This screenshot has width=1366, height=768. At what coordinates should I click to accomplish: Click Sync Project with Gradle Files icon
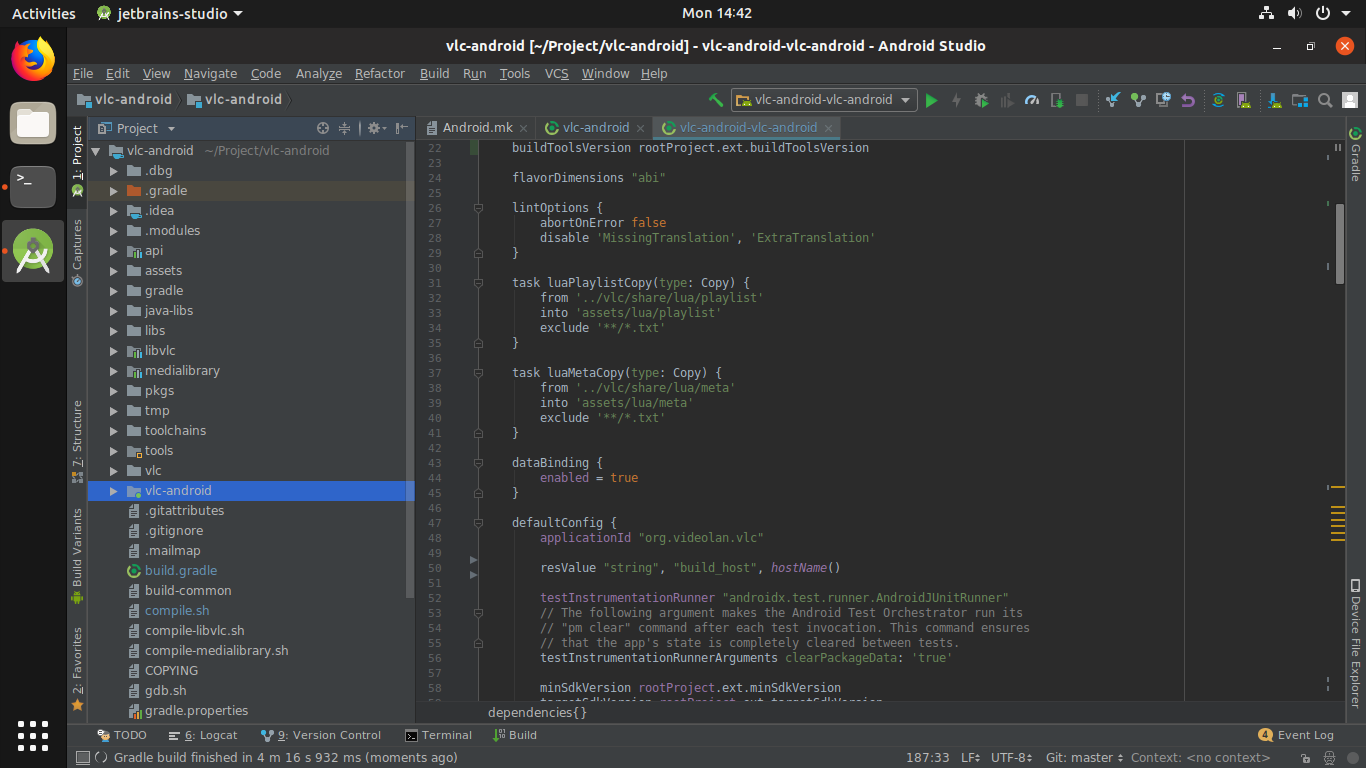1218,100
